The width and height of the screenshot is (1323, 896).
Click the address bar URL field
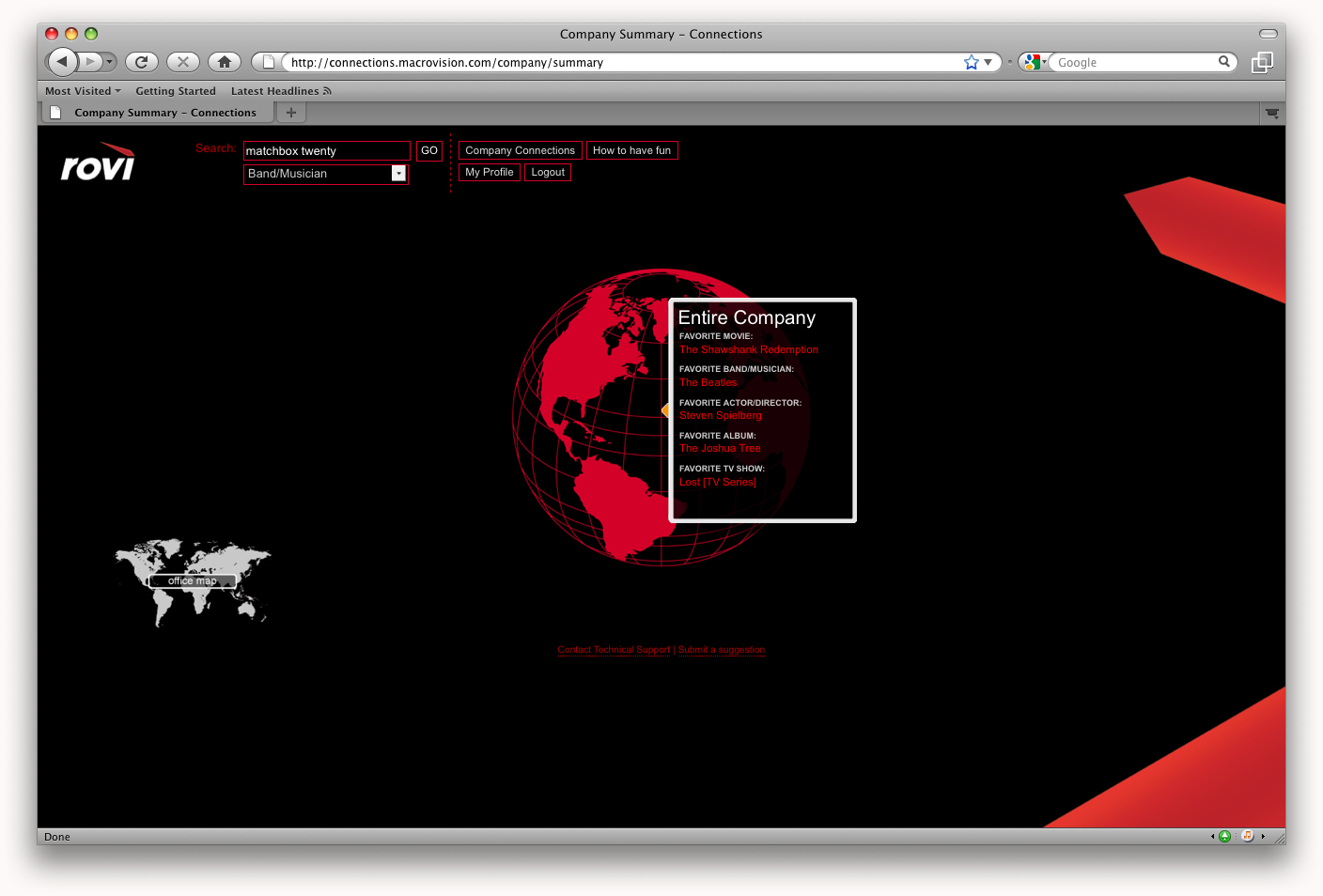pyautogui.click(x=620, y=63)
